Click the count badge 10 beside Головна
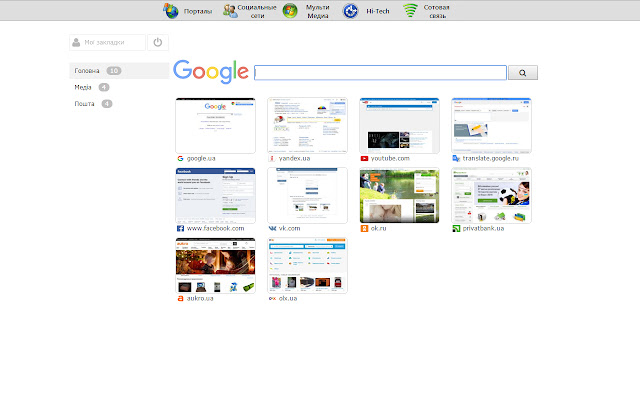Viewport: 640px width, 400px height. click(x=114, y=71)
